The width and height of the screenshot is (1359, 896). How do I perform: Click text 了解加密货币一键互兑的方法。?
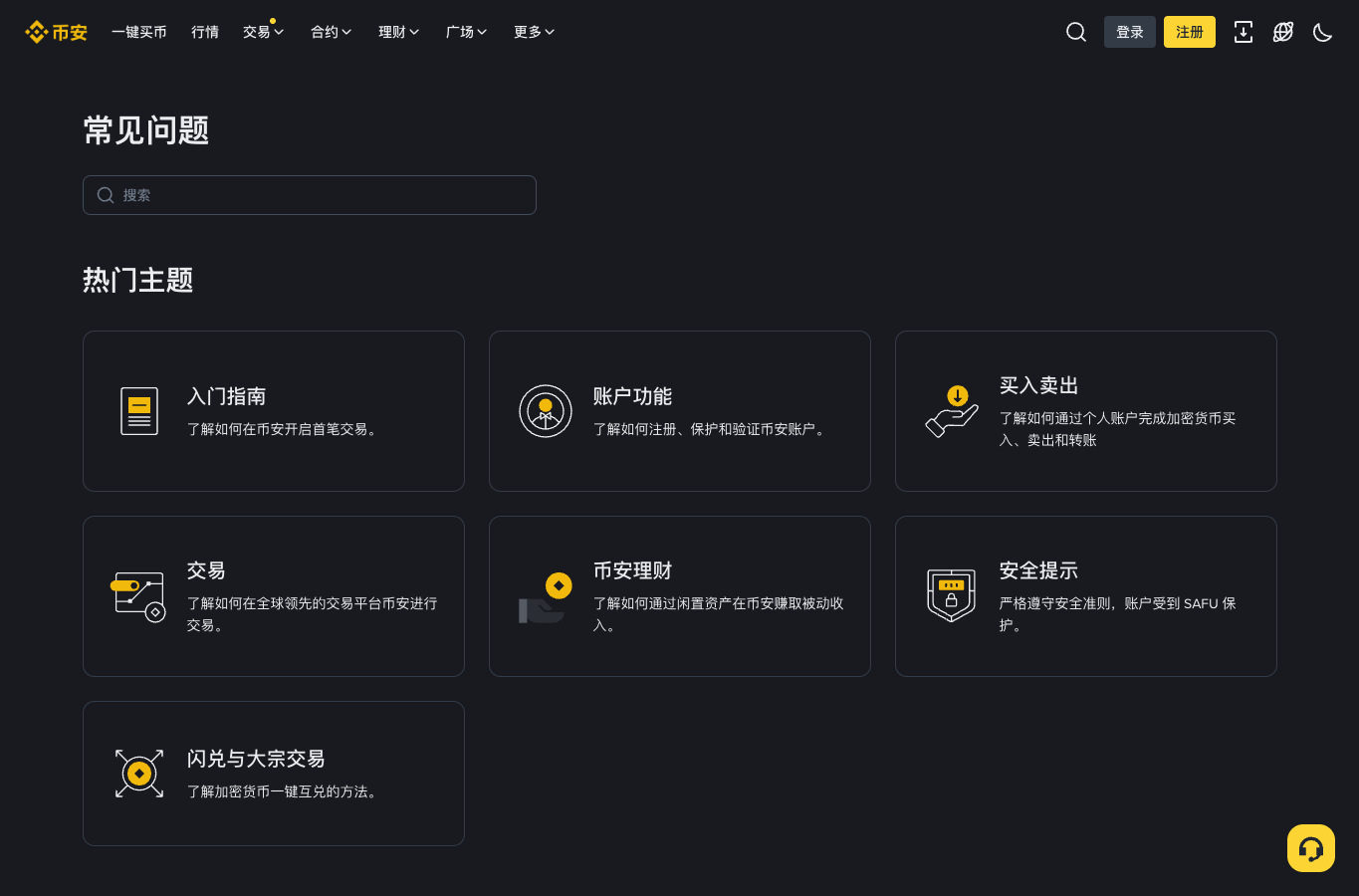(x=285, y=791)
